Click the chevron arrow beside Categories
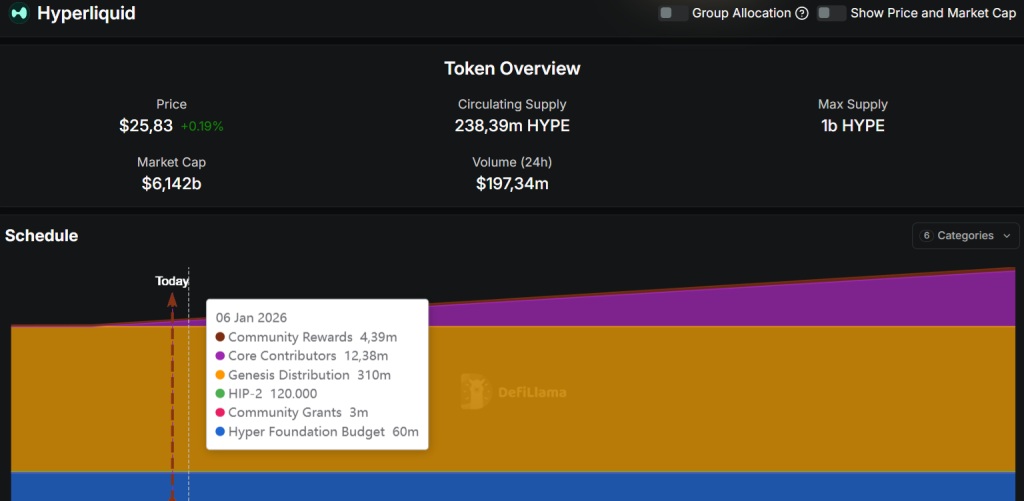The height and width of the screenshot is (501, 1024). click(1006, 236)
